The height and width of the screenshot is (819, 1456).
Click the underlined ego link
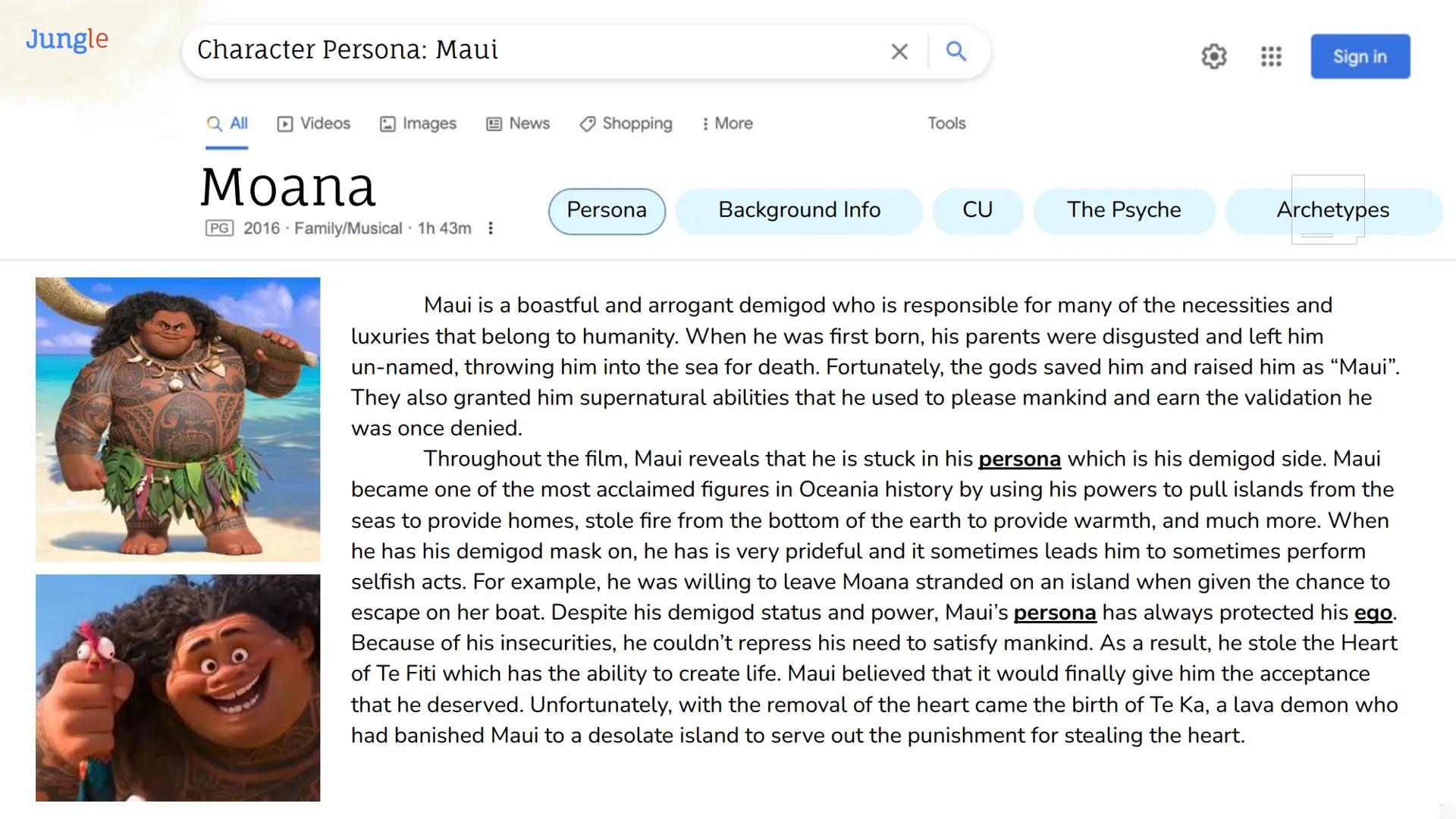[1373, 613]
